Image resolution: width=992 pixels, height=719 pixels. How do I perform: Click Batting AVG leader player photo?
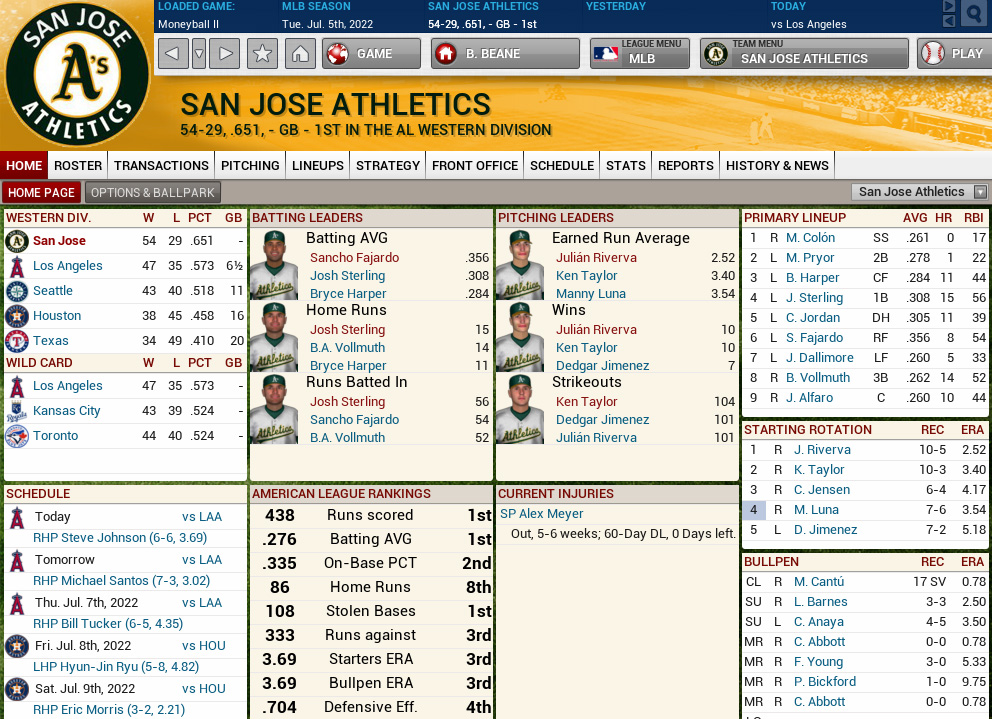click(273, 265)
